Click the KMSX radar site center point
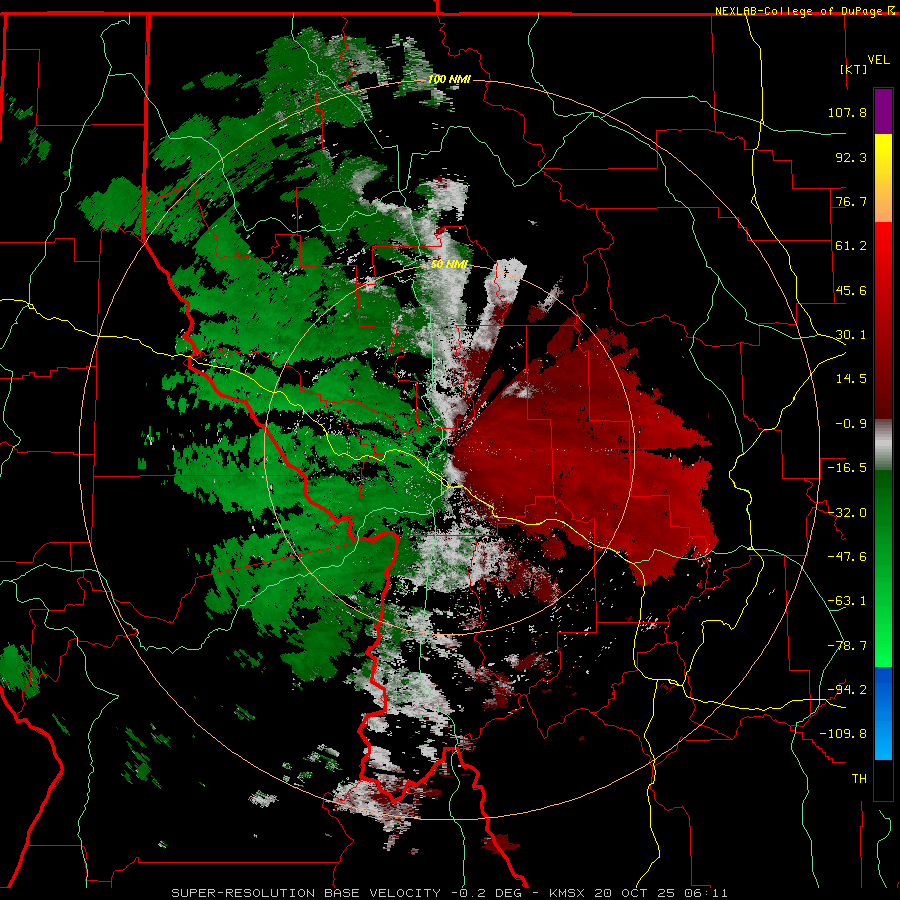The height and width of the screenshot is (900, 900). (449, 450)
